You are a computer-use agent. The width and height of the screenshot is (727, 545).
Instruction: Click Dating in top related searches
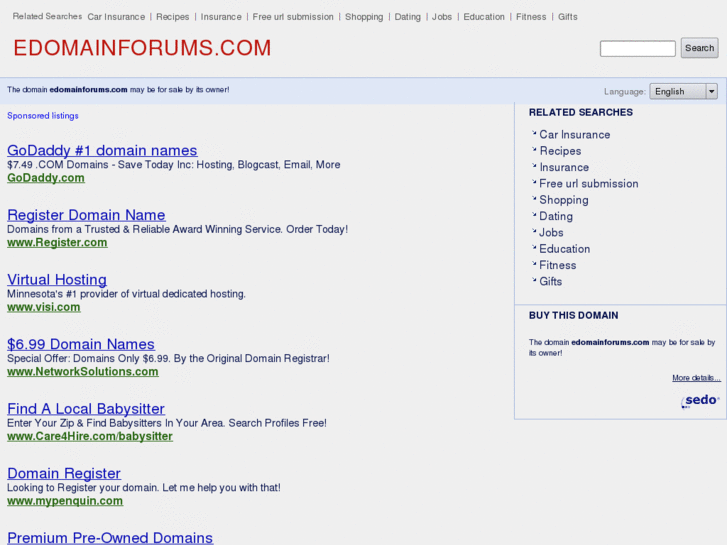[x=408, y=17]
